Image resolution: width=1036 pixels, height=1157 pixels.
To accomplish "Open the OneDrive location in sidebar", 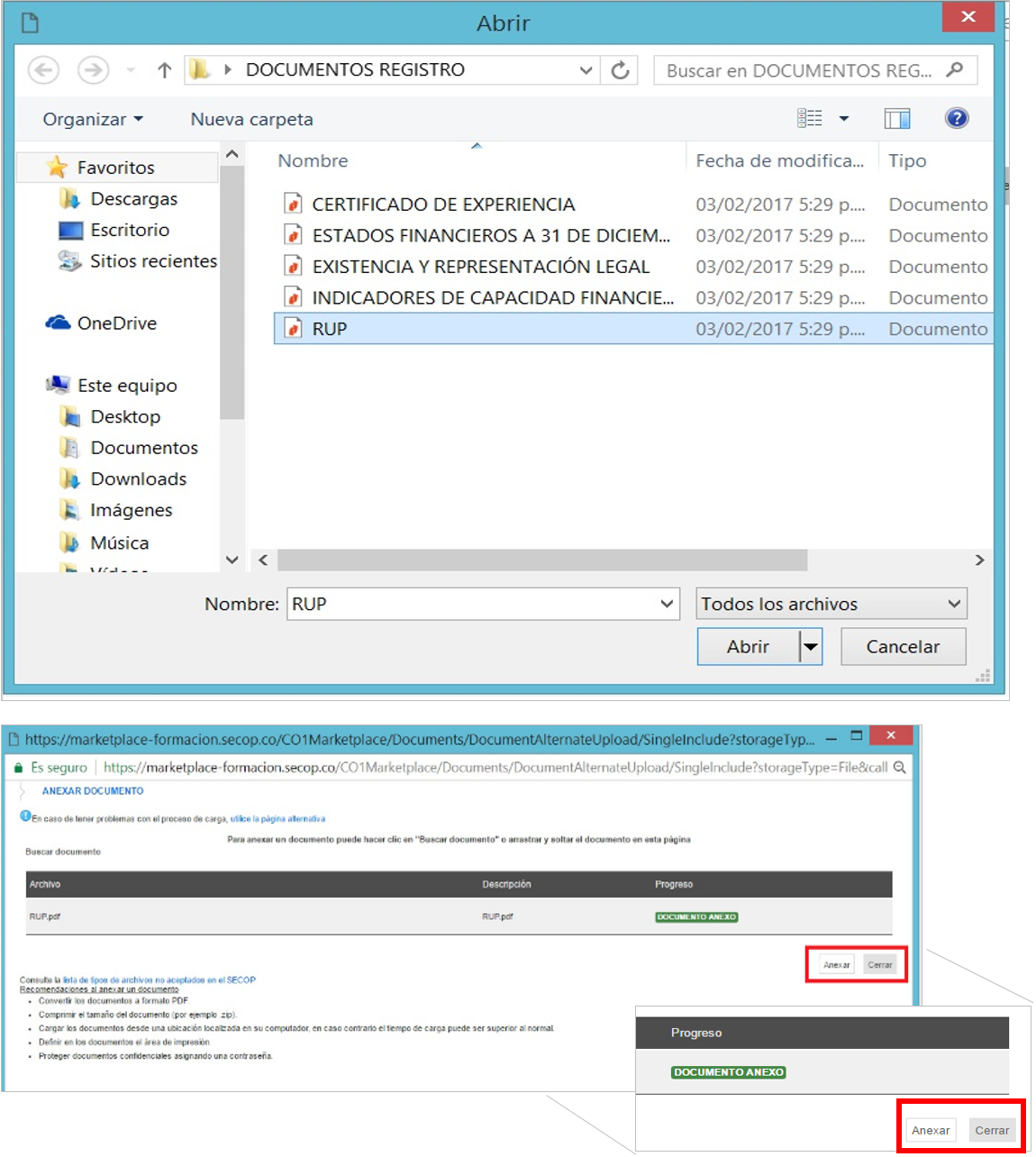I will (x=116, y=323).
